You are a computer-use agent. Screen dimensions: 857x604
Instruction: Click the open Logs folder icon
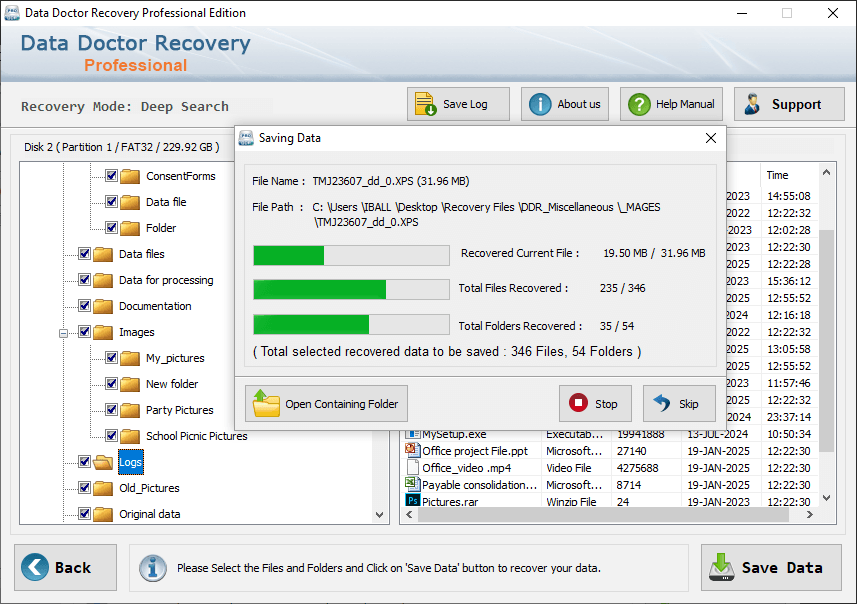[103, 462]
